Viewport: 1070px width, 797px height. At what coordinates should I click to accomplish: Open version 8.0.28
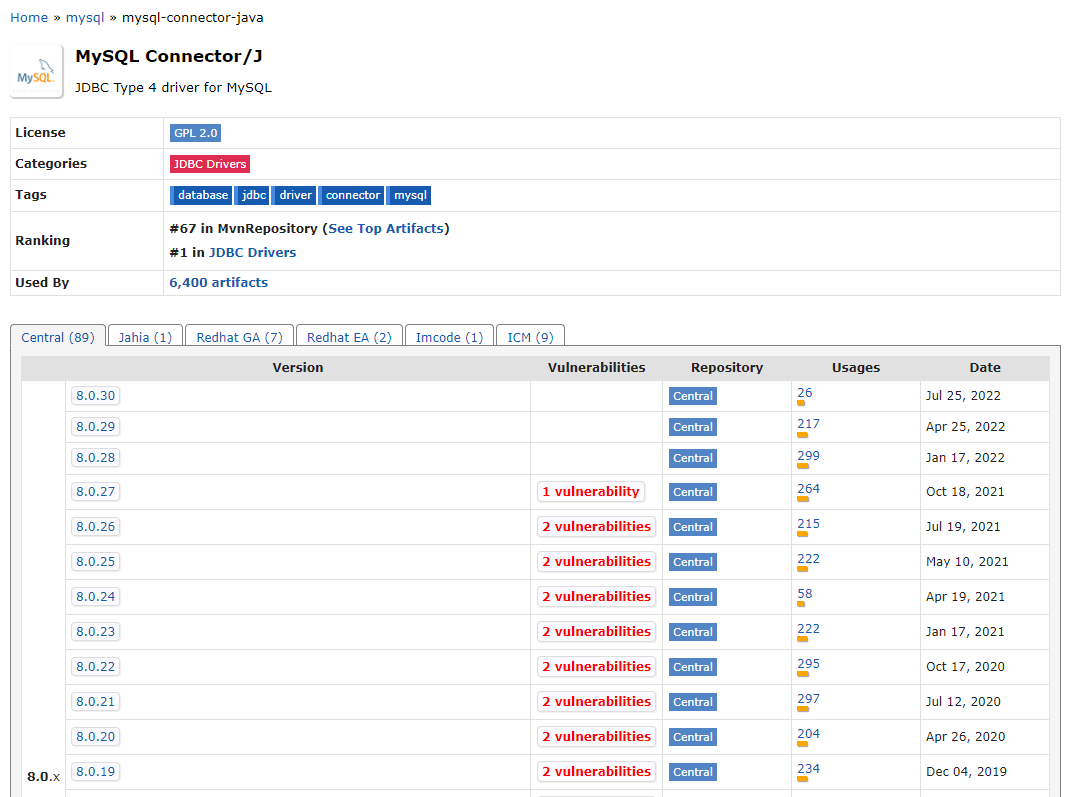(x=96, y=458)
